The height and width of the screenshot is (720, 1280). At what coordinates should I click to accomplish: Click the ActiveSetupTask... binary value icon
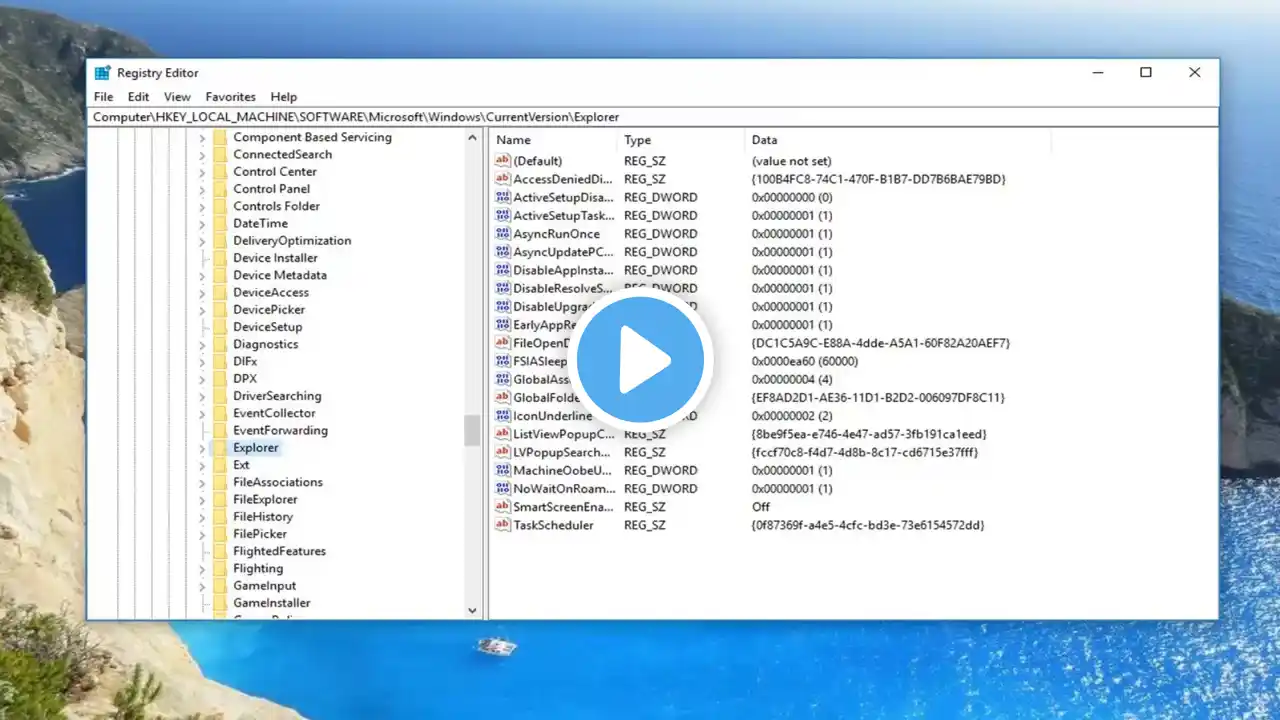503,215
